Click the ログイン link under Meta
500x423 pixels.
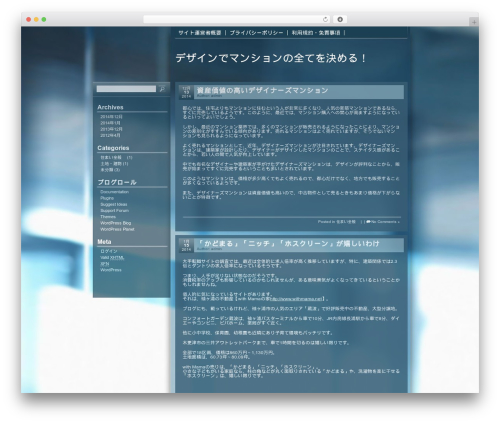109,251
